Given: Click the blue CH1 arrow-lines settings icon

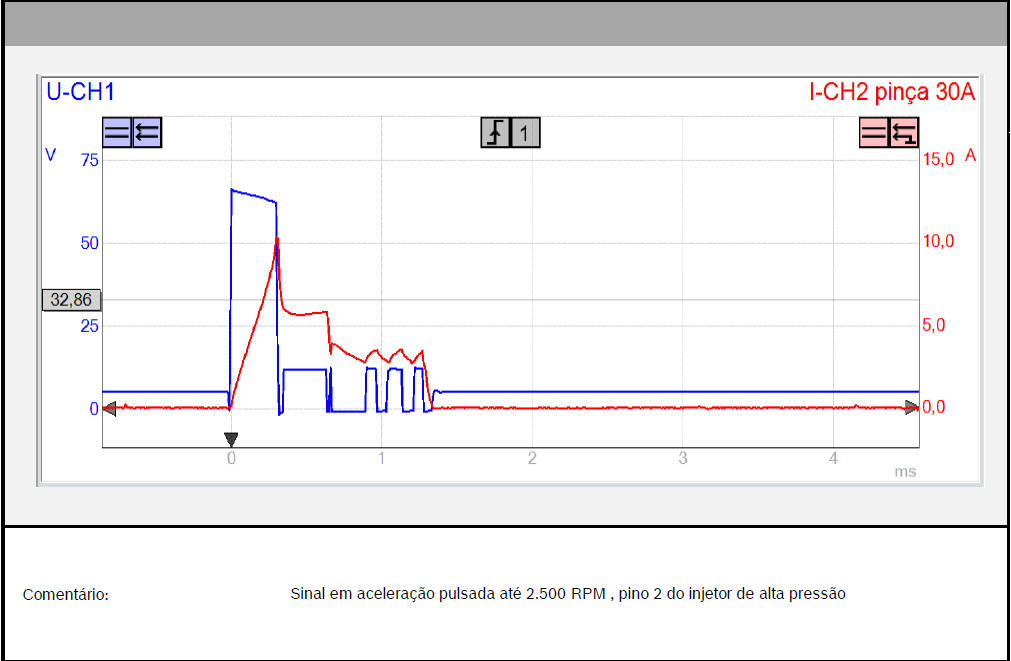Looking at the screenshot, I should pyautogui.click(x=147, y=133).
